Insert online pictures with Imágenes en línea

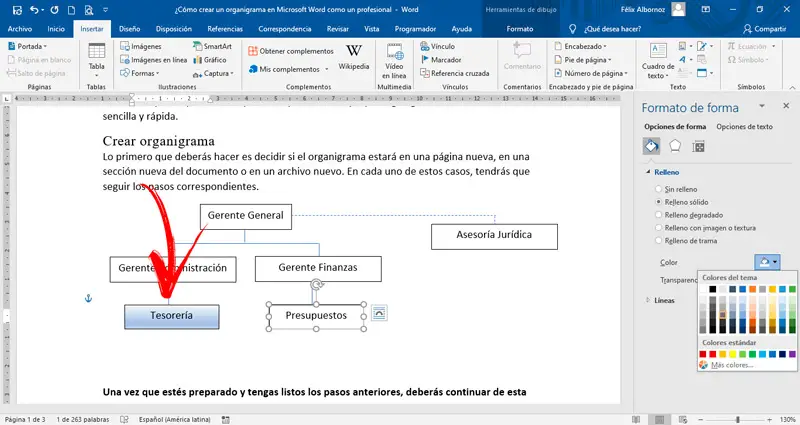pos(154,60)
